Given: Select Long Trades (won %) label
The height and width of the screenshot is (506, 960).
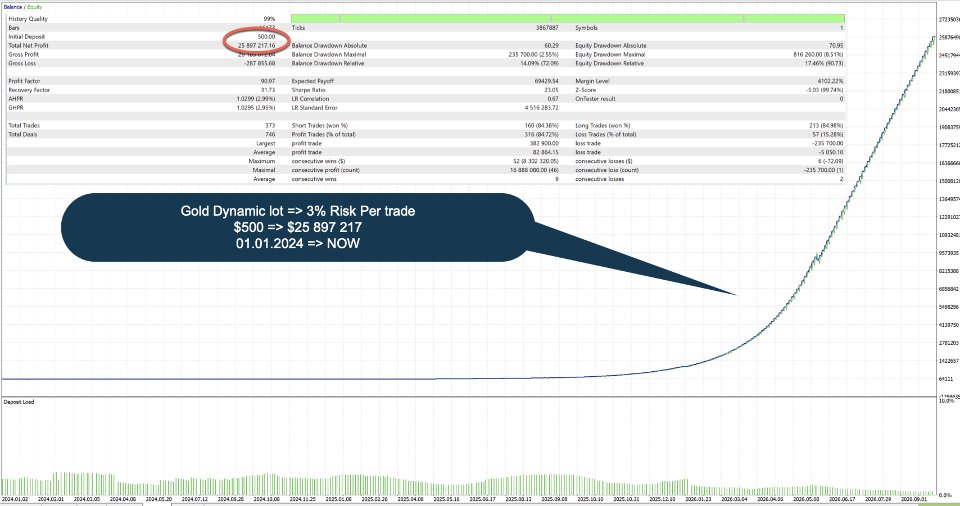Looking at the screenshot, I should click(x=602, y=126).
